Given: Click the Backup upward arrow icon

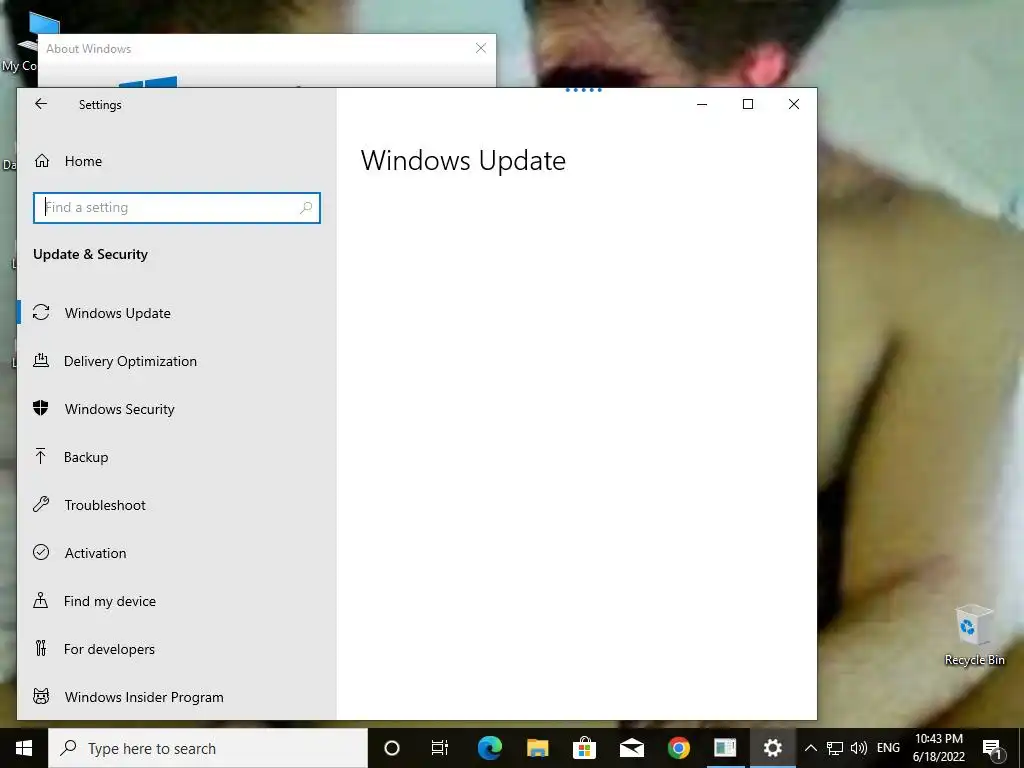Looking at the screenshot, I should [40, 456].
